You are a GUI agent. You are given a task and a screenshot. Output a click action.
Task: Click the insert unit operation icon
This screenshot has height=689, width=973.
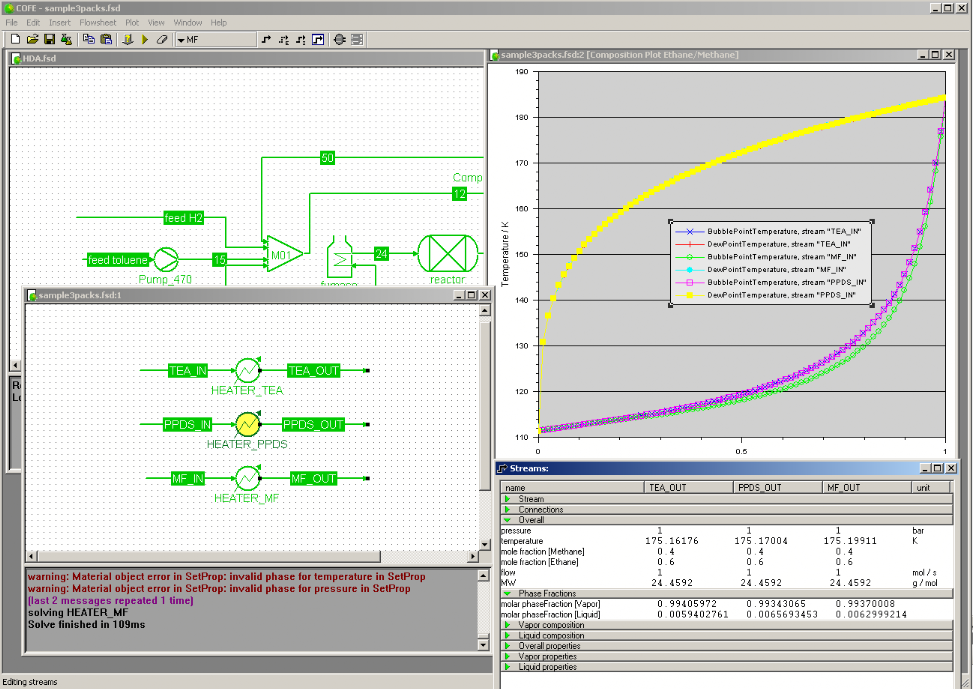339,39
